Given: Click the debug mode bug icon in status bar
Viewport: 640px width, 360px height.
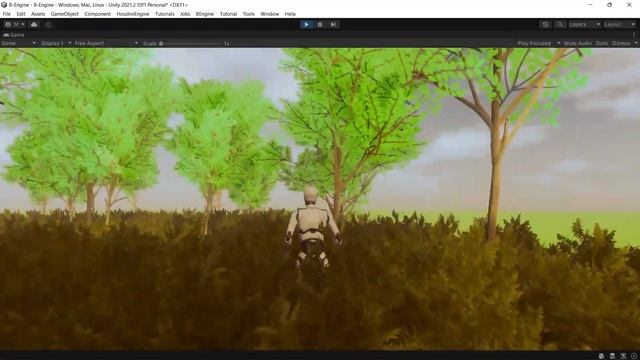Looking at the screenshot, I should 602,356.
